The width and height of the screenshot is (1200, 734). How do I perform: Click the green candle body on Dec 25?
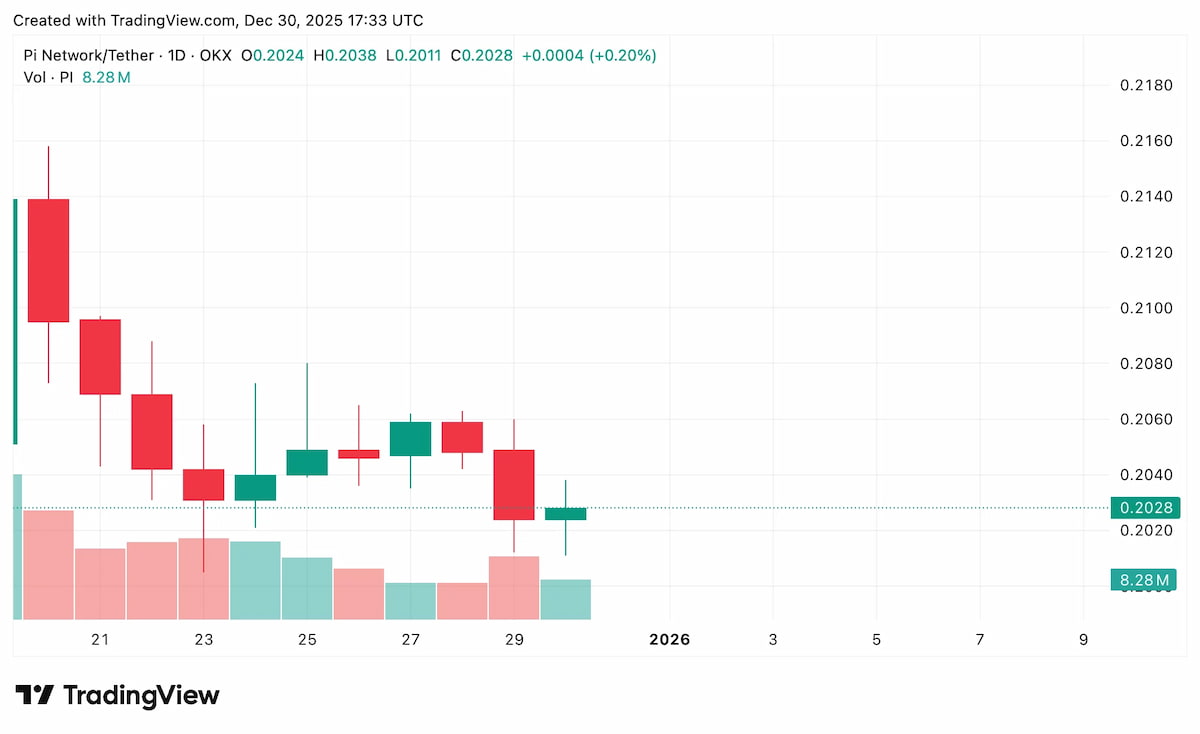(x=307, y=462)
